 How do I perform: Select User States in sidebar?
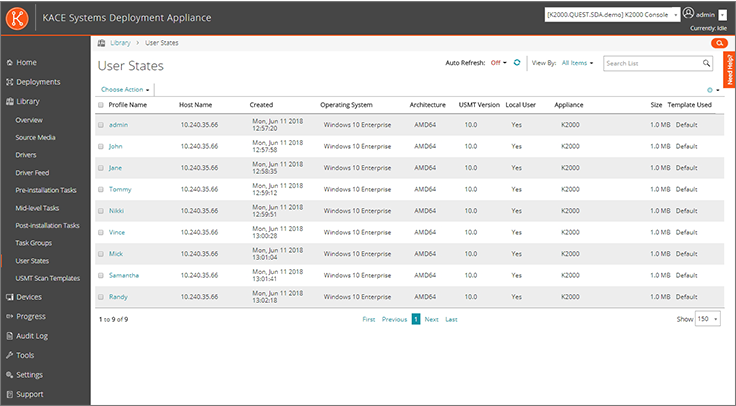(32, 261)
